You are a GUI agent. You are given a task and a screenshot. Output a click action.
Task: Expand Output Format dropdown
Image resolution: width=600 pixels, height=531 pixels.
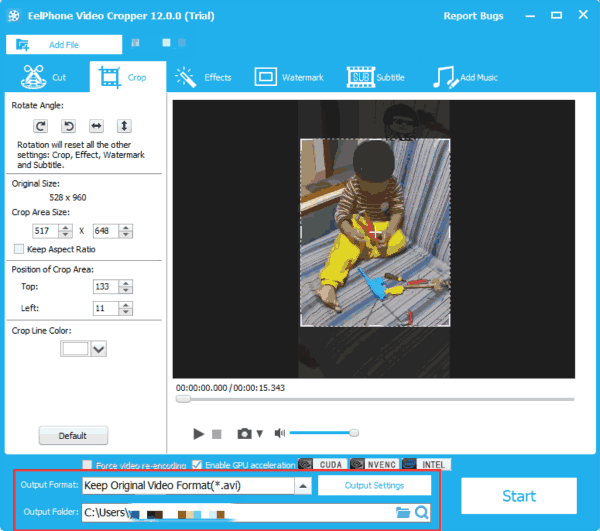[x=303, y=486]
